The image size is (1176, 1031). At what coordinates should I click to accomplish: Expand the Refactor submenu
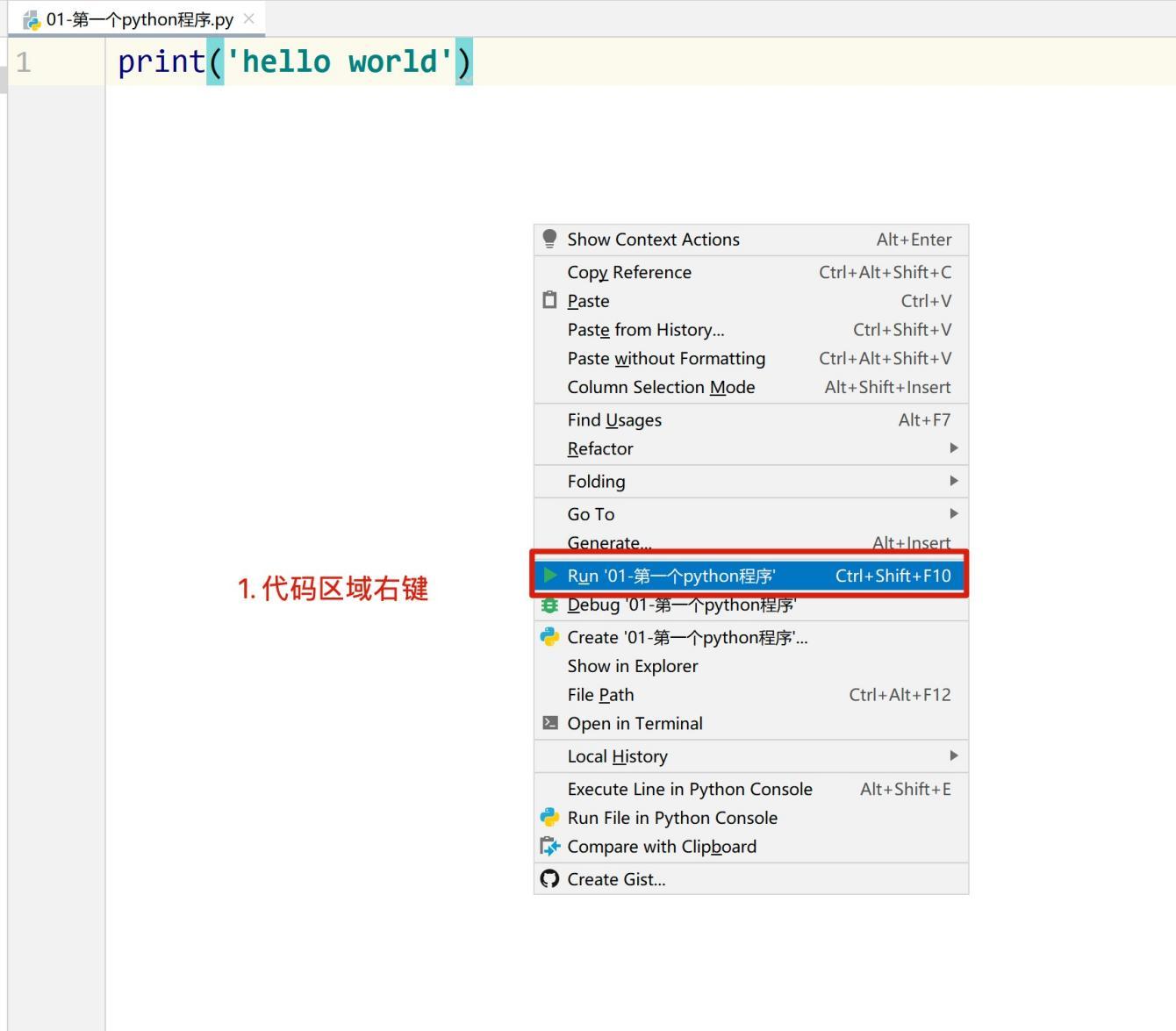pos(600,448)
